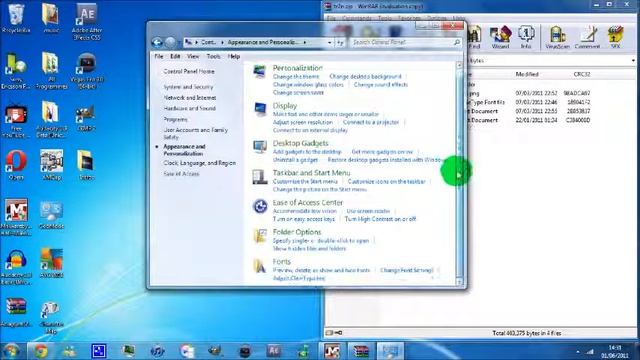Click the Taskbar and Start Menu icon
The height and width of the screenshot is (360, 640).
260,177
